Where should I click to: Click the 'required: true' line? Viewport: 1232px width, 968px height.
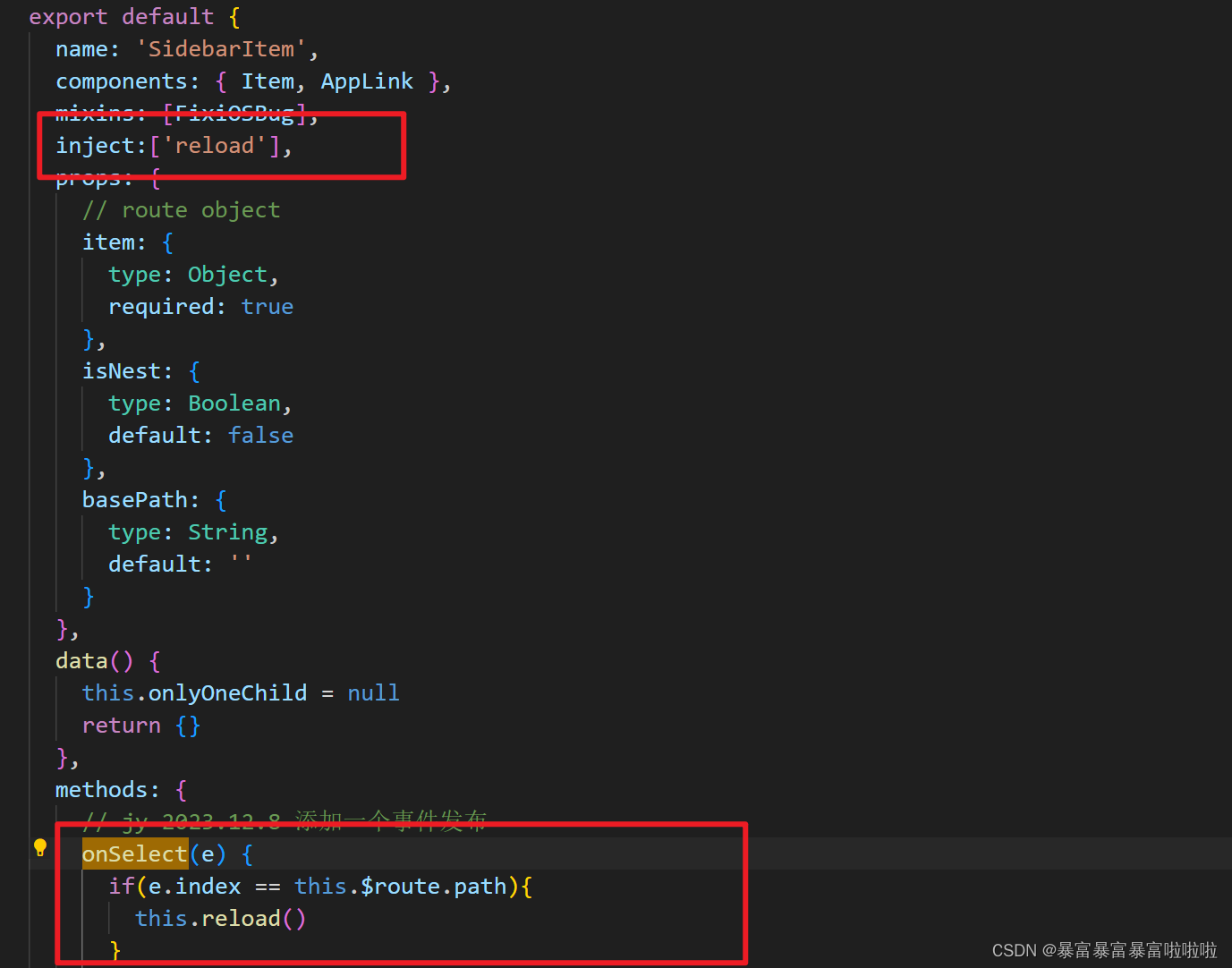coord(200,307)
